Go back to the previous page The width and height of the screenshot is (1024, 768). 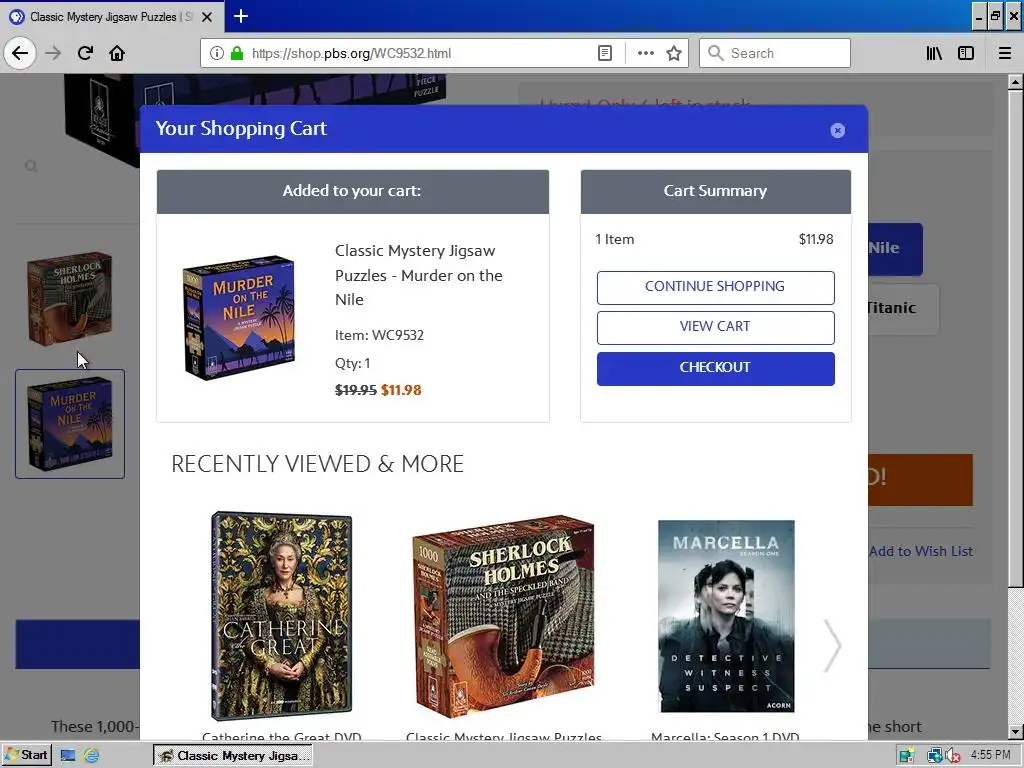pyautogui.click(x=20, y=53)
